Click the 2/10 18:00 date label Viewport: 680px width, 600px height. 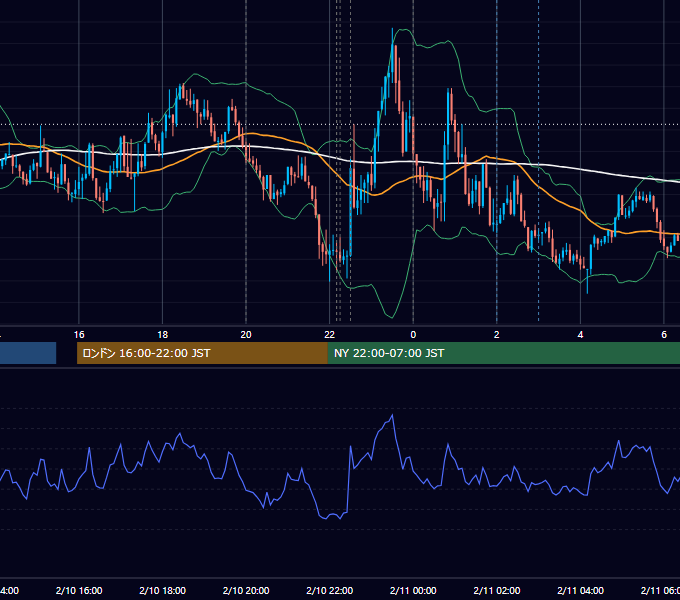click(x=163, y=590)
